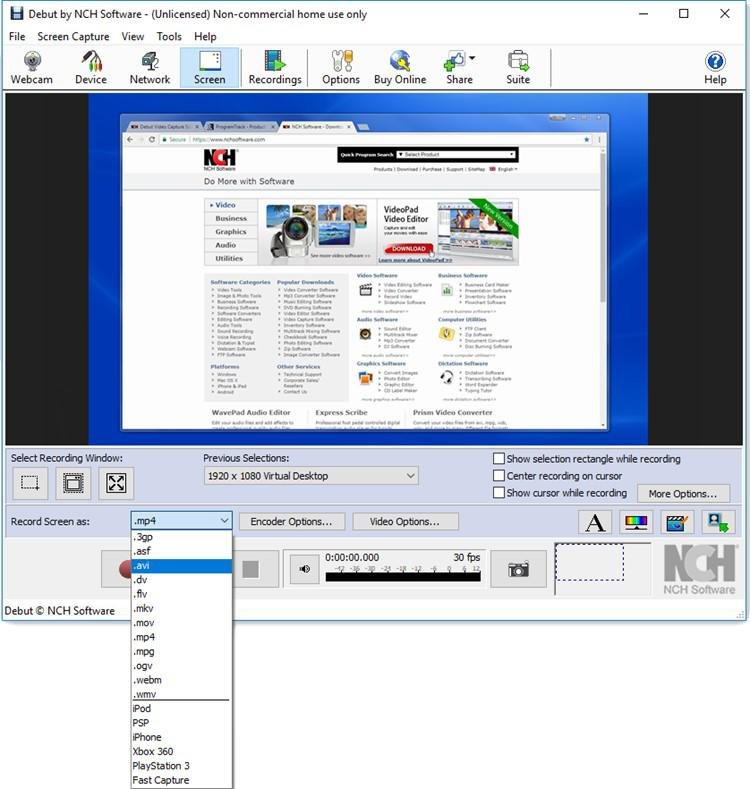
Task: Choose the full screen recording tool
Action: [x=116, y=483]
